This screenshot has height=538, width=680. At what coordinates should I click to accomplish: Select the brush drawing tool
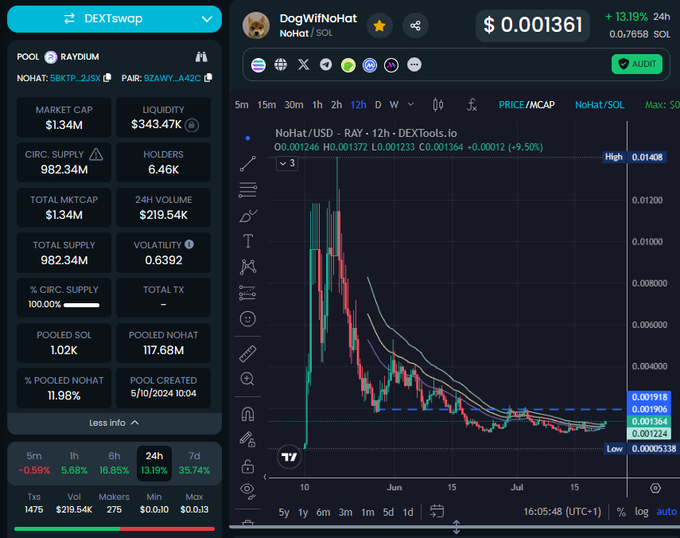point(248,215)
